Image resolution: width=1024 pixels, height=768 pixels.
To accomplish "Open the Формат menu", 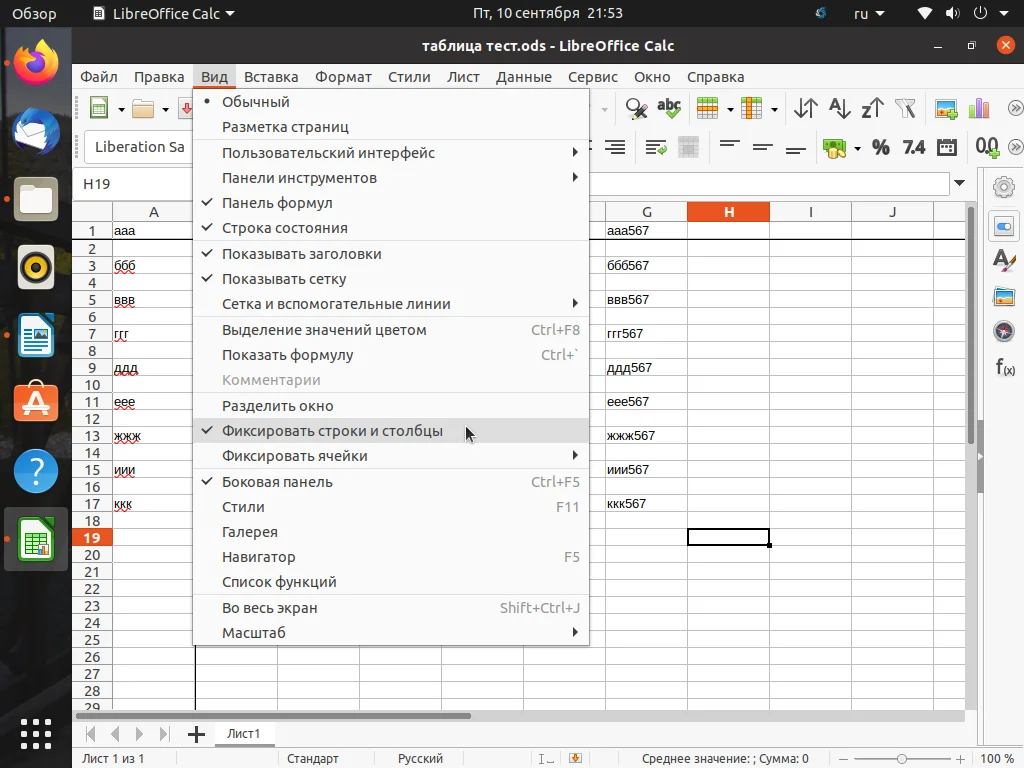I will 343,77.
